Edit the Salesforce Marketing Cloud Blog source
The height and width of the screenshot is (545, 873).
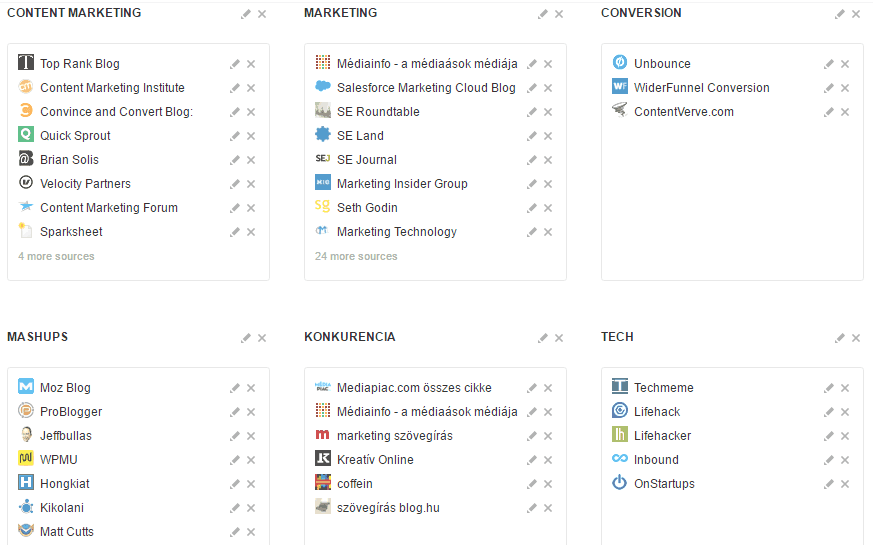tap(532, 88)
